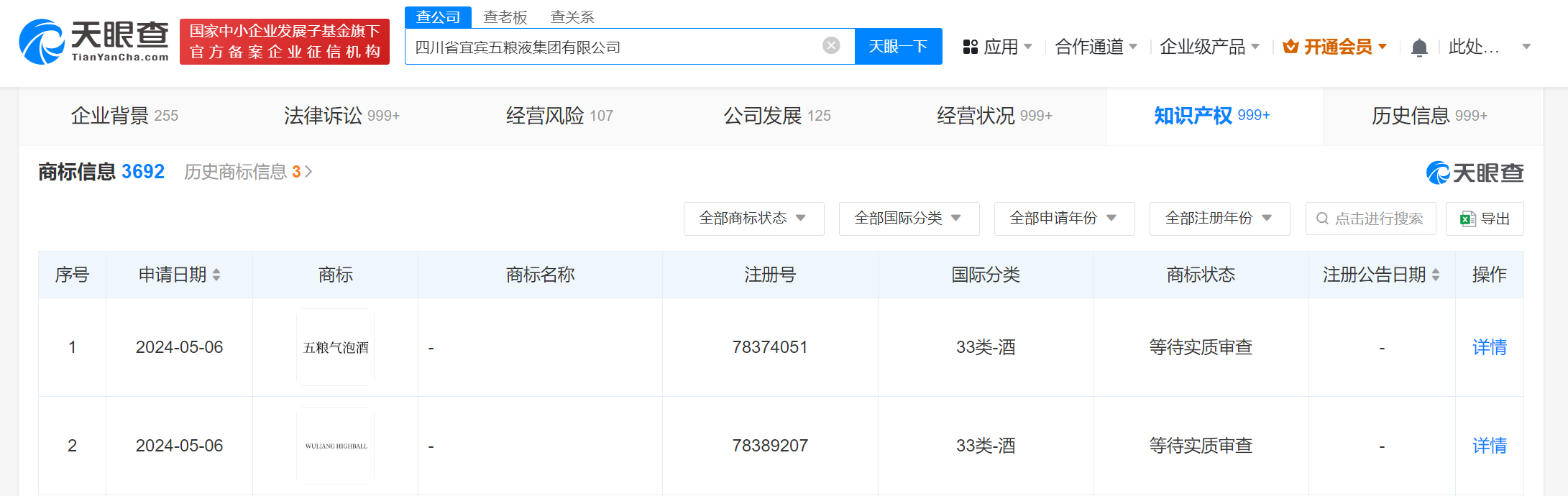Open 详情 for trademark 78374051
This screenshot has width=1568, height=496.
click(1489, 347)
